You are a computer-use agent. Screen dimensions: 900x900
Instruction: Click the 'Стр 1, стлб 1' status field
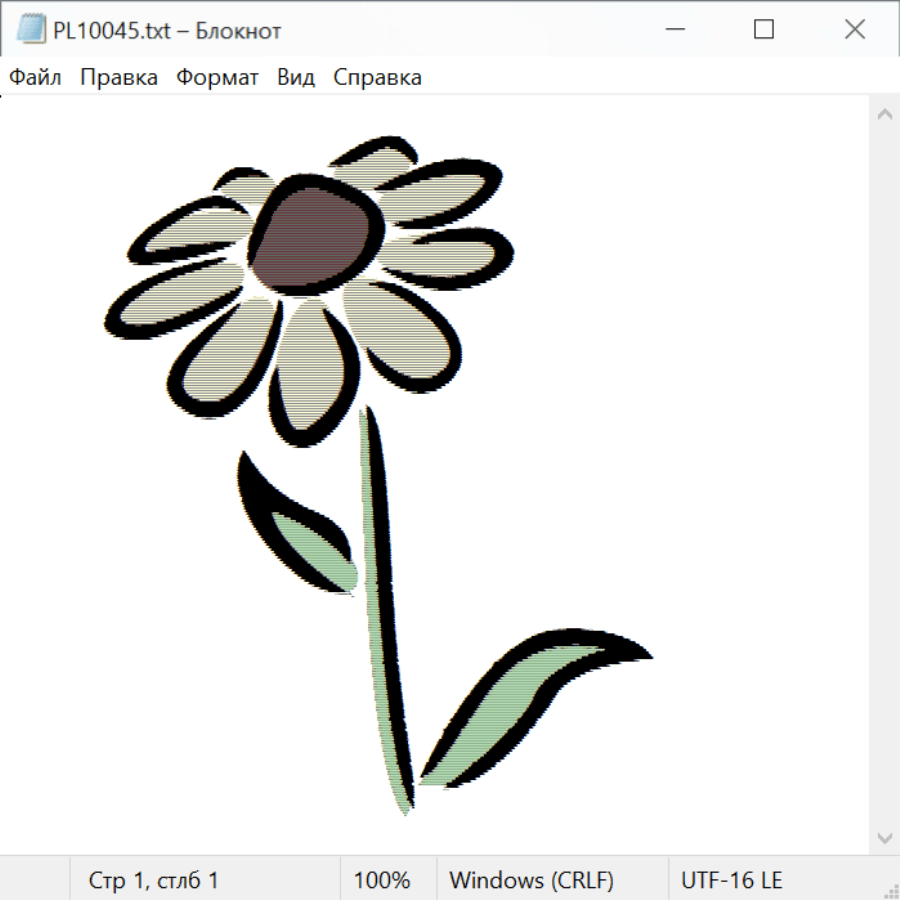coord(154,880)
